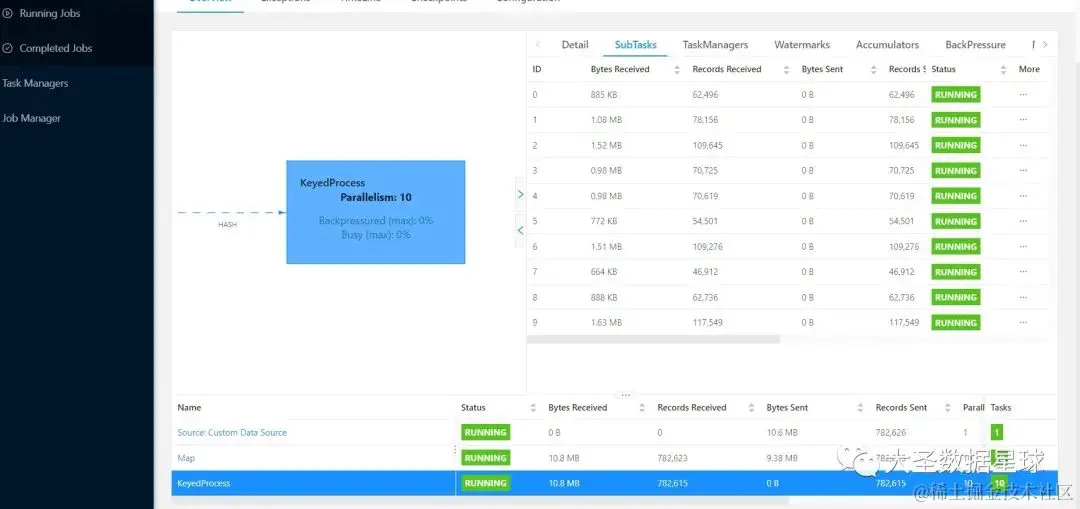Open Job Manager in the sidebar
The image size is (1080, 509).
coord(31,118)
